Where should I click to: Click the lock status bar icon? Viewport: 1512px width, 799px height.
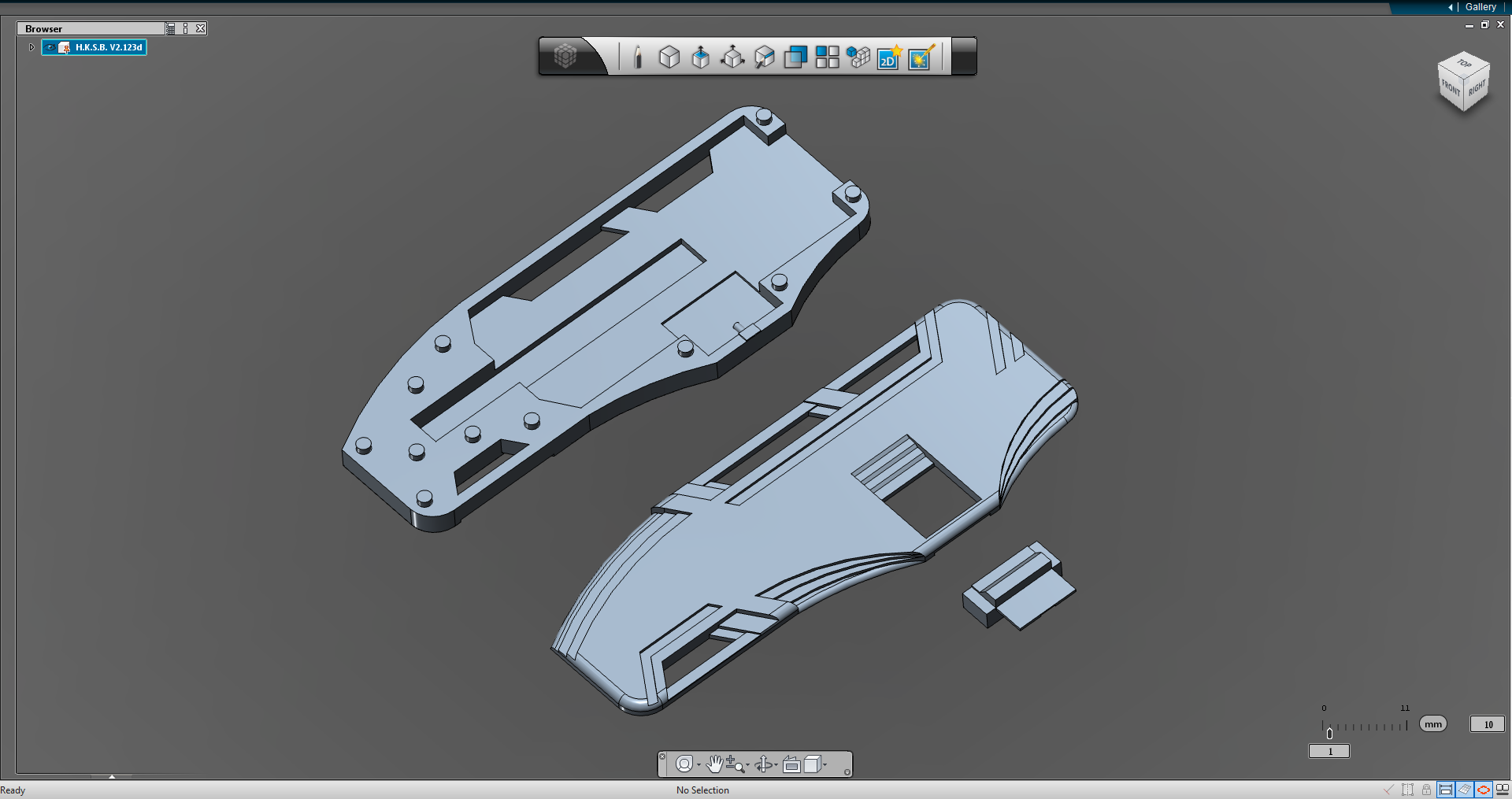[x=1426, y=790]
